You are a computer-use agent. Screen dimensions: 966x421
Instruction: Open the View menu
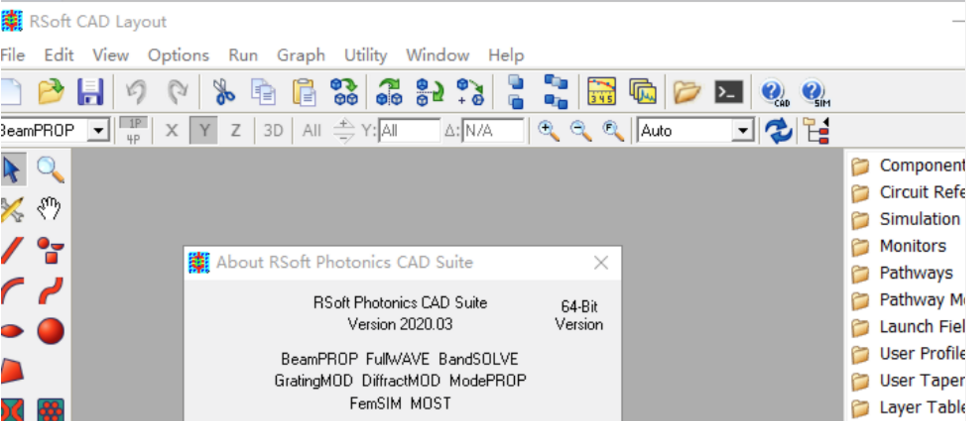(110, 55)
